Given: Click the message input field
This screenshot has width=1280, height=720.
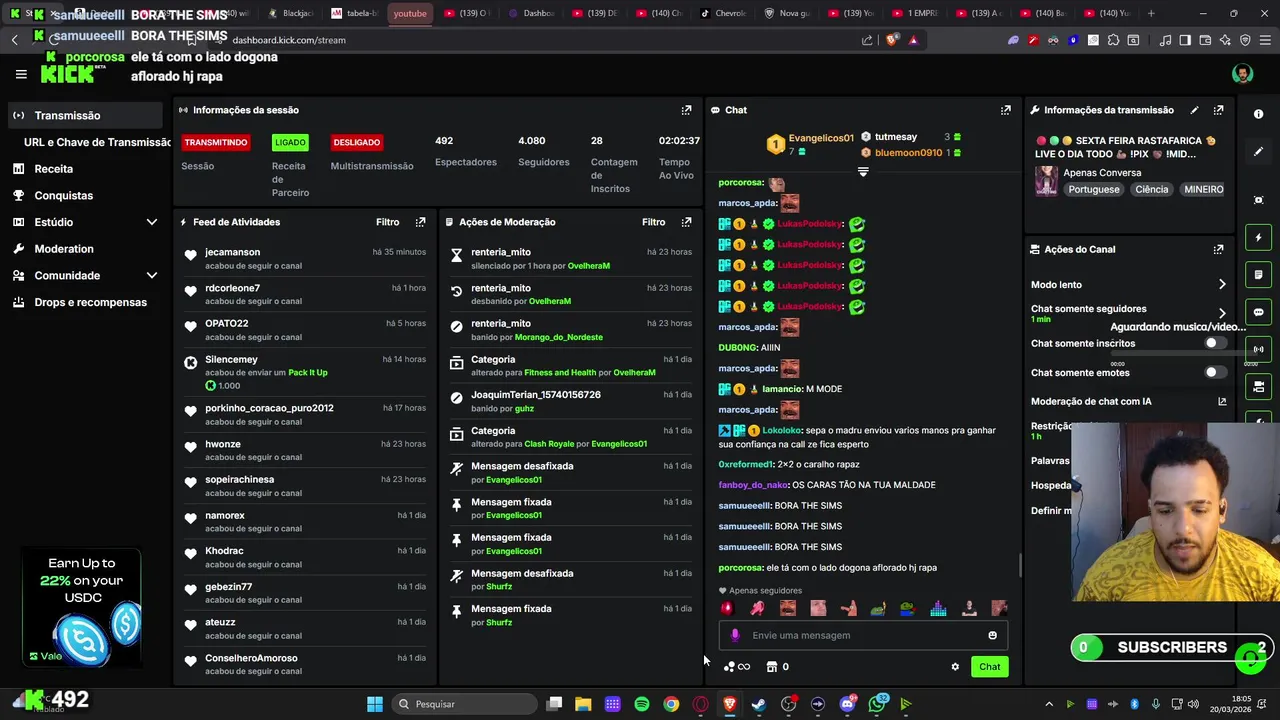Looking at the screenshot, I should click(x=862, y=635).
